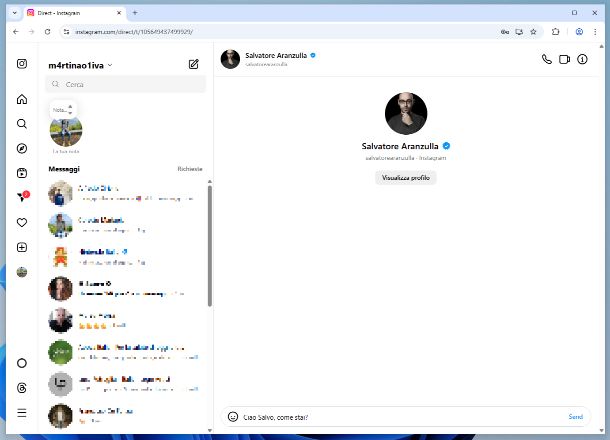Bookmark this page with star icon
610x440 pixels.
(x=533, y=32)
